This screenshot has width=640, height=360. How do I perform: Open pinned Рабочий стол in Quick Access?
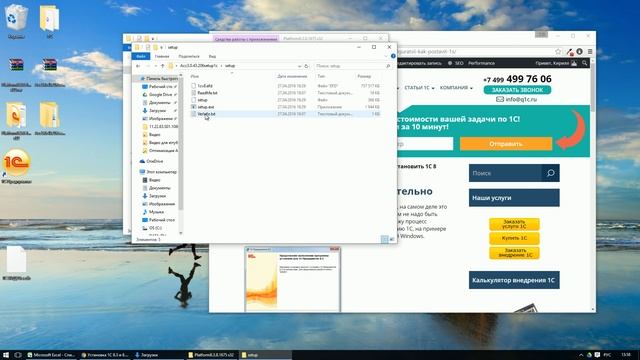pos(160,87)
